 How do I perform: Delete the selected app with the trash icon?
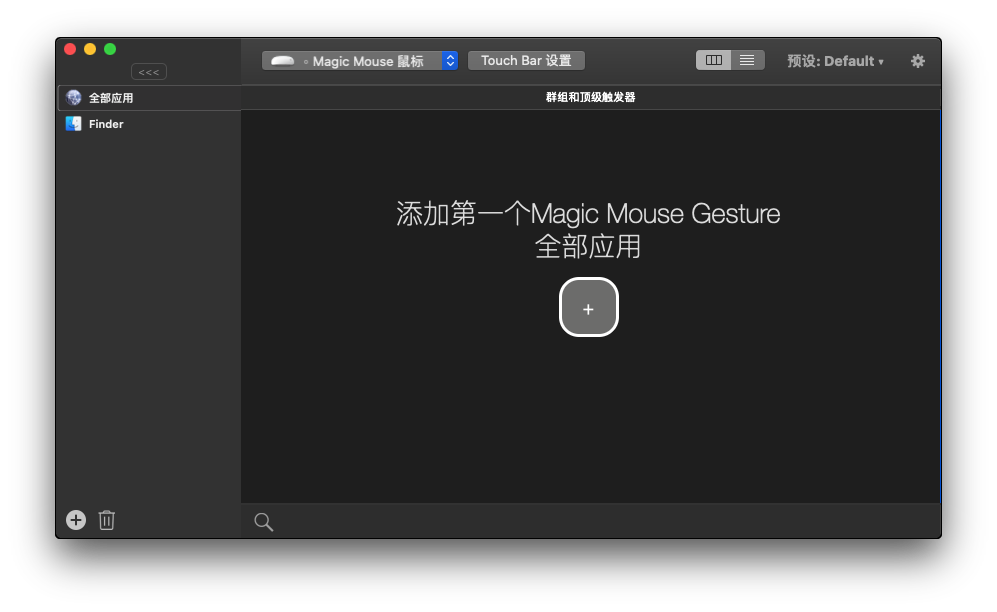pos(107,520)
